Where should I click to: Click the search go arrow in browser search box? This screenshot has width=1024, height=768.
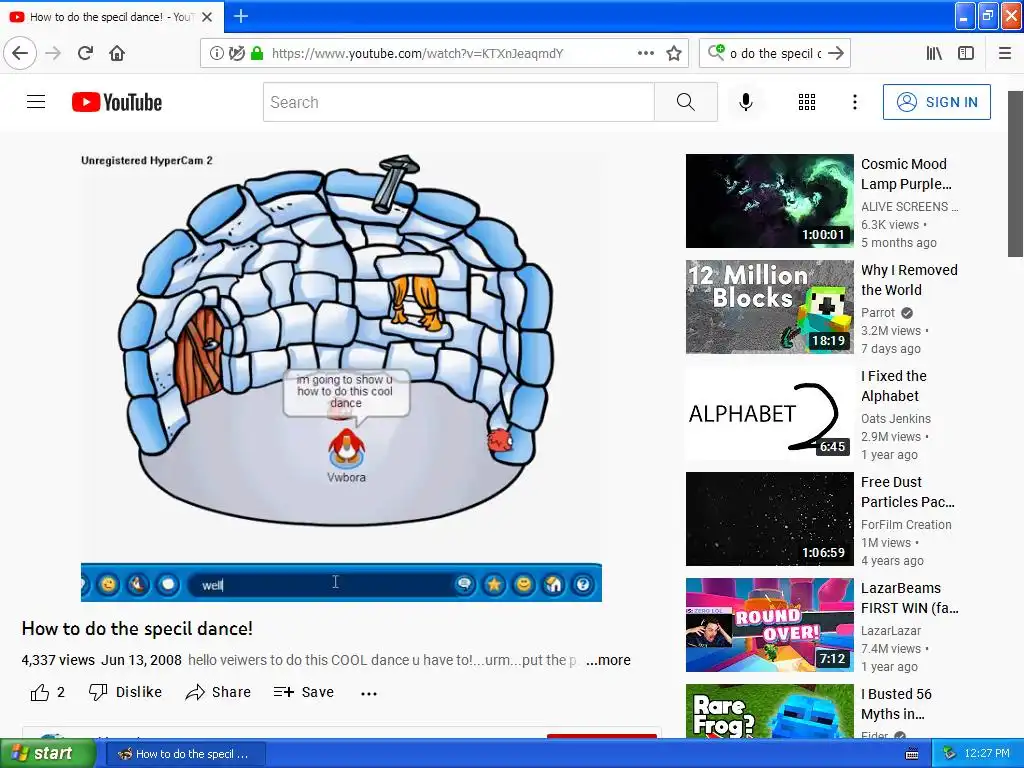[836, 54]
